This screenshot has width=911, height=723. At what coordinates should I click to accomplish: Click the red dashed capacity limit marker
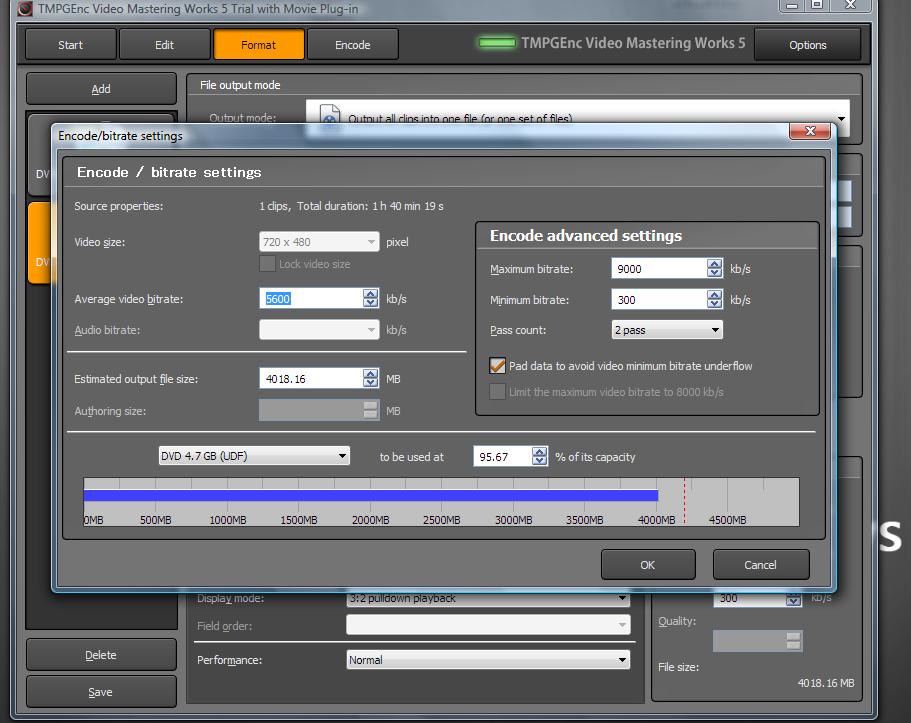(684, 501)
